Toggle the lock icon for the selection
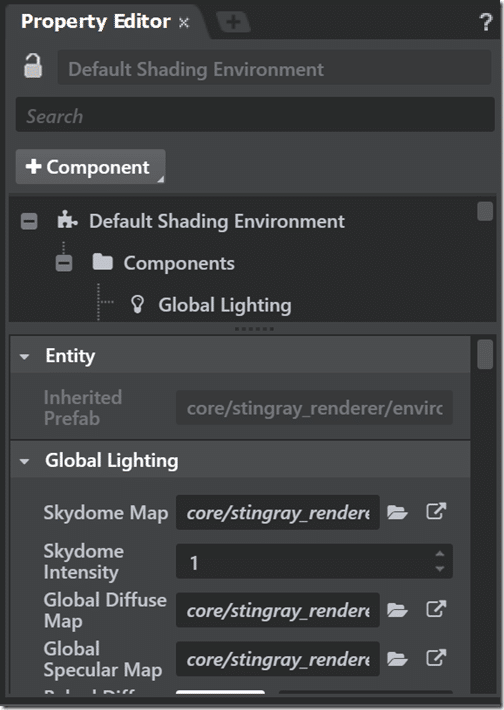 [x=33, y=66]
